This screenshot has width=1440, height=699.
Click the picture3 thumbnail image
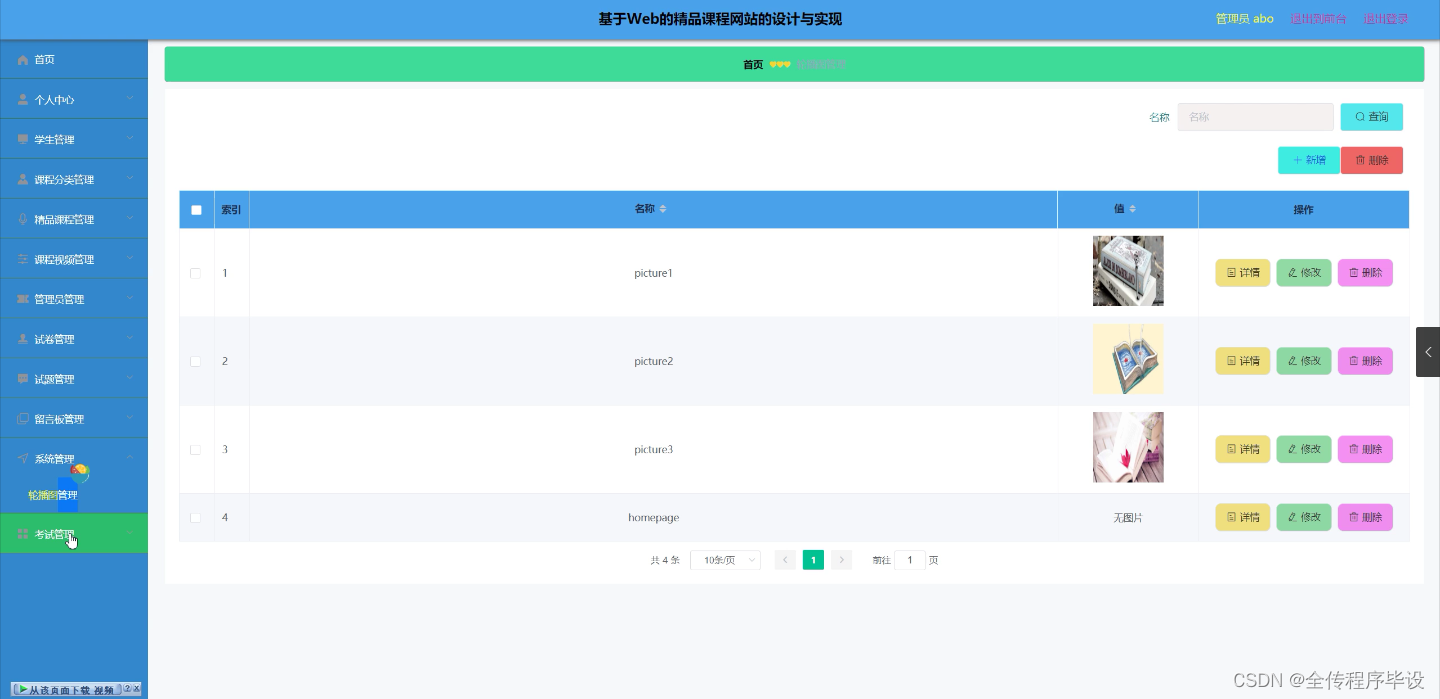tap(1128, 447)
